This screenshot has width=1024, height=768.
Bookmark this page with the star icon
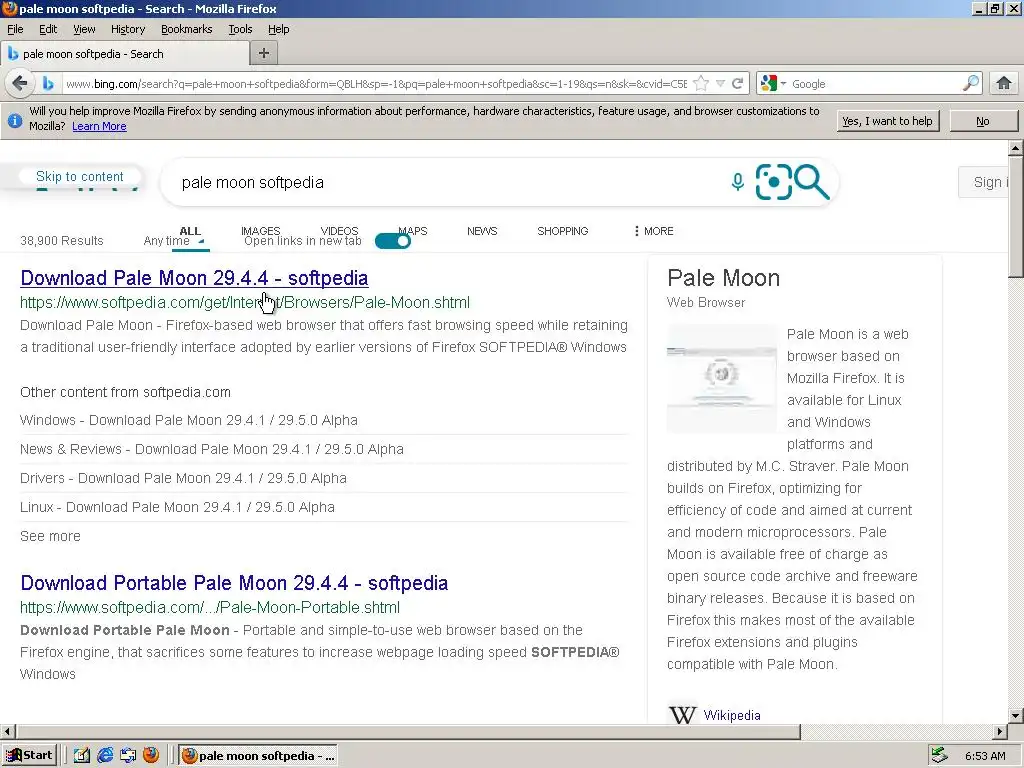pyautogui.click(x=701, y=84)
